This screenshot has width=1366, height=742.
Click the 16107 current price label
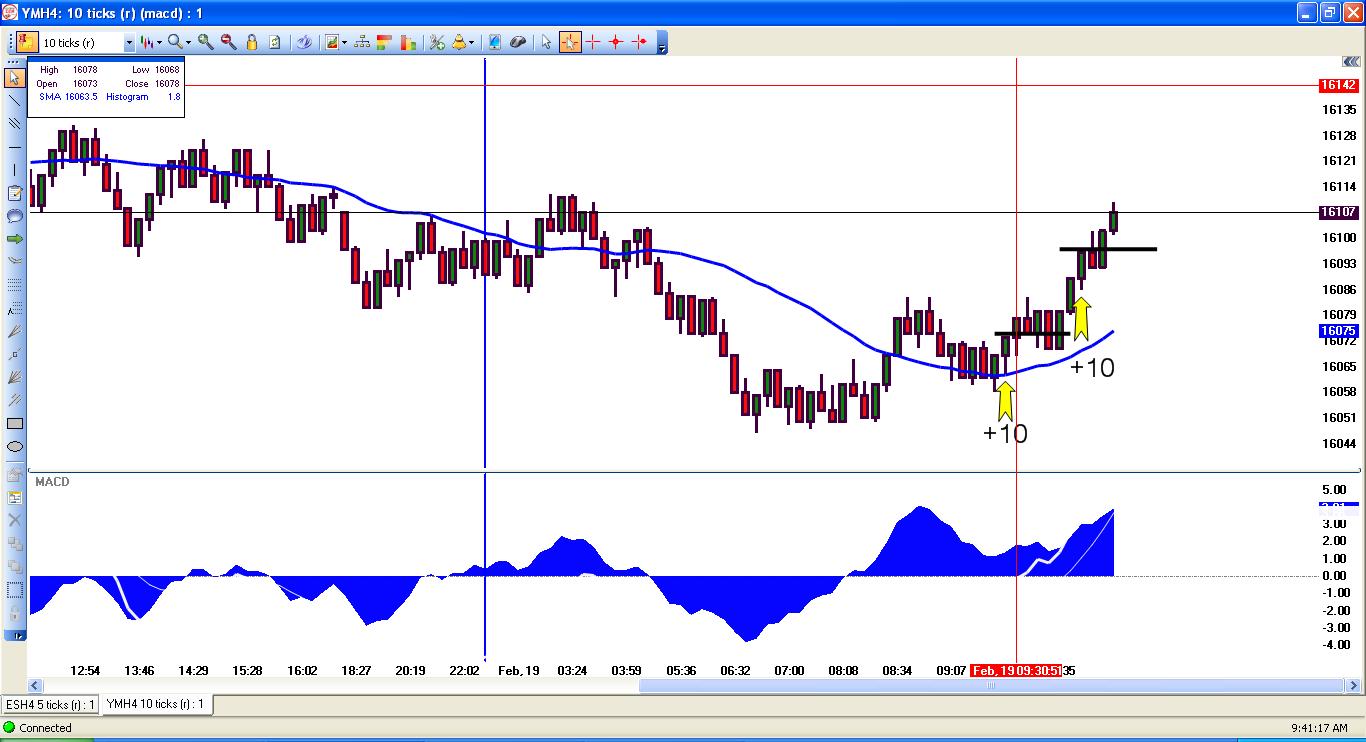(1338, 212)
